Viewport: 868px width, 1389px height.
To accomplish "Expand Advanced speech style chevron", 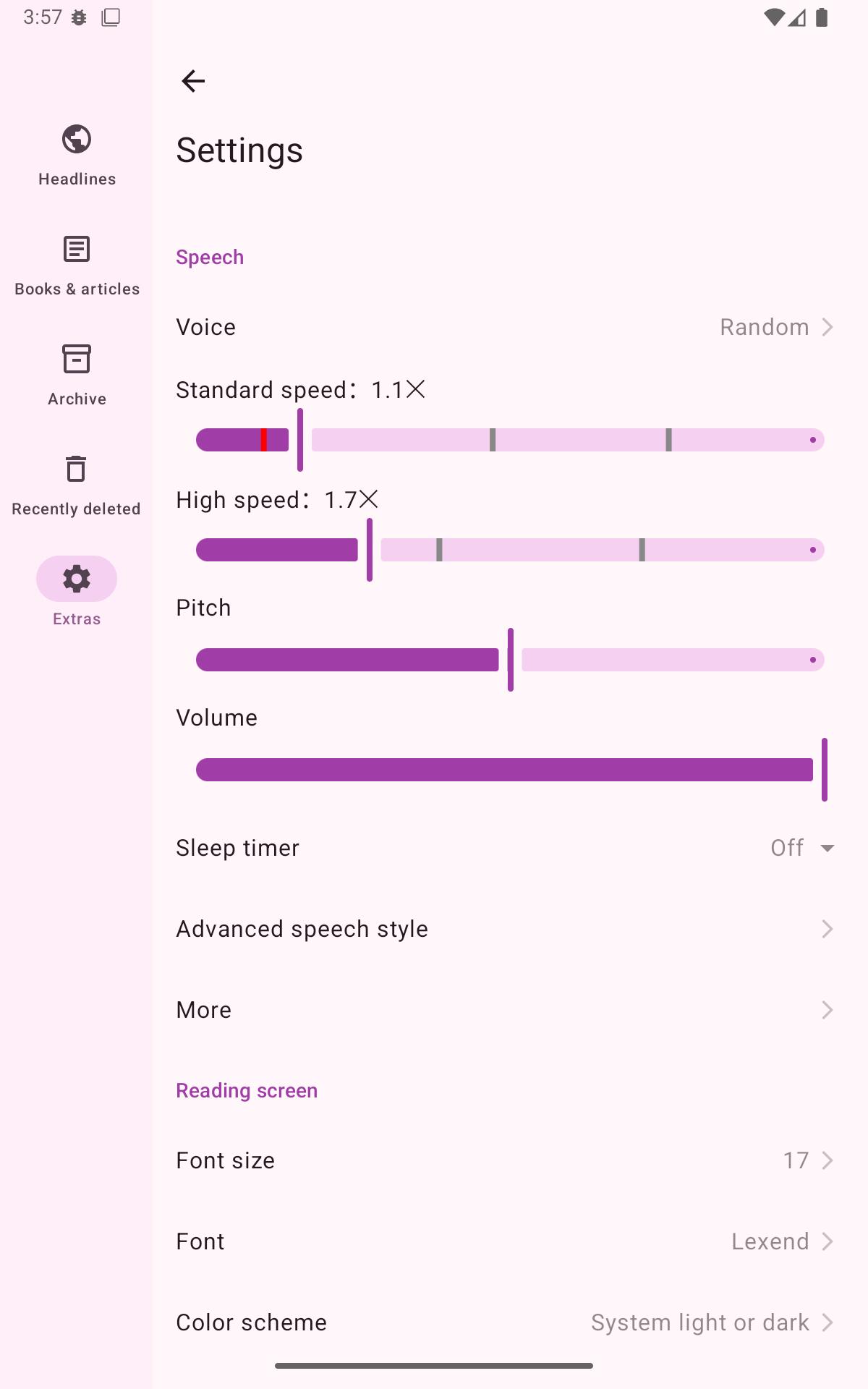I will (827, 929).
